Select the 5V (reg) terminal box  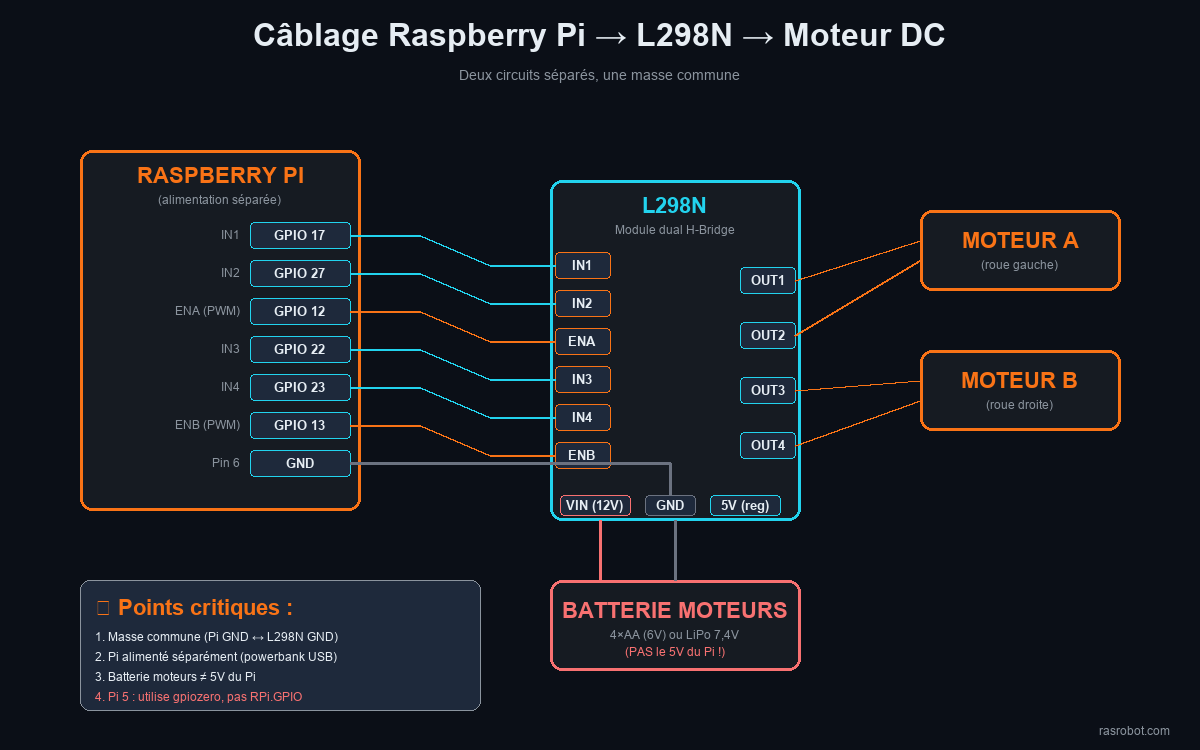[745, 505]
